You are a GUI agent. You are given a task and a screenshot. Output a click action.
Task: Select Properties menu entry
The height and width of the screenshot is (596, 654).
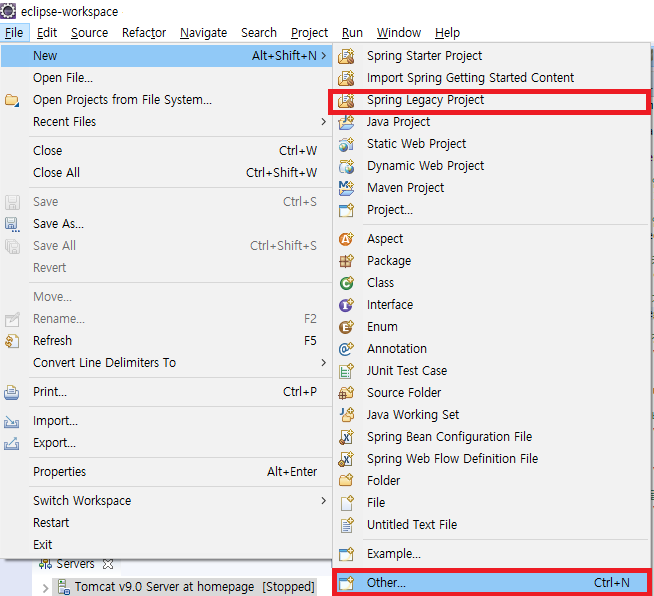click(x=166, y=472)
